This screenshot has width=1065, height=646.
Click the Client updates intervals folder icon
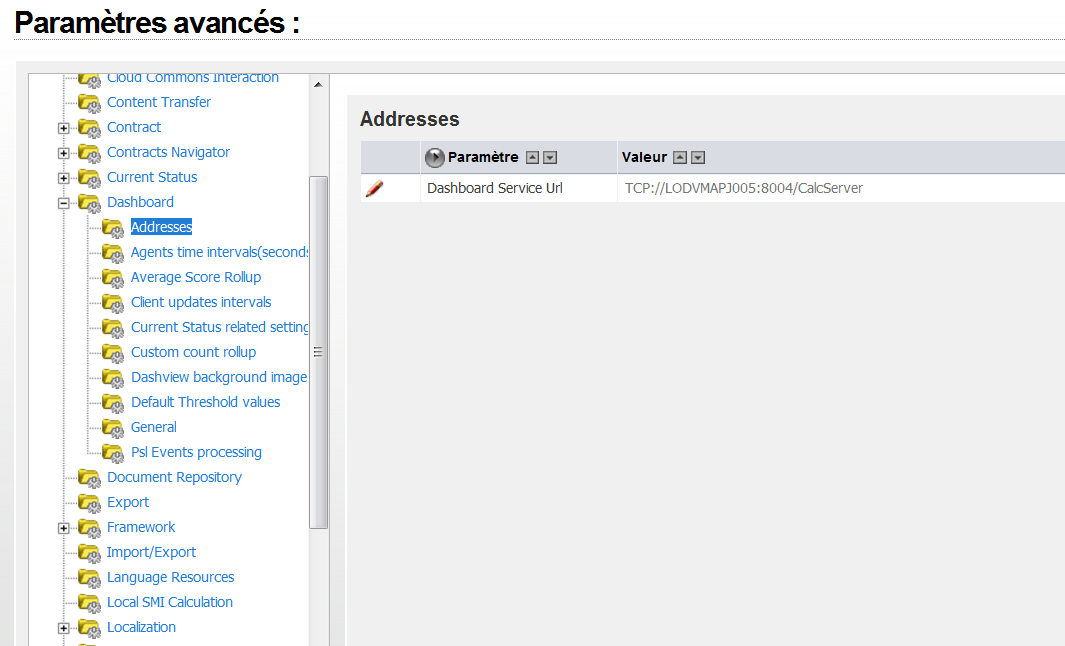[x=113, y=303]
